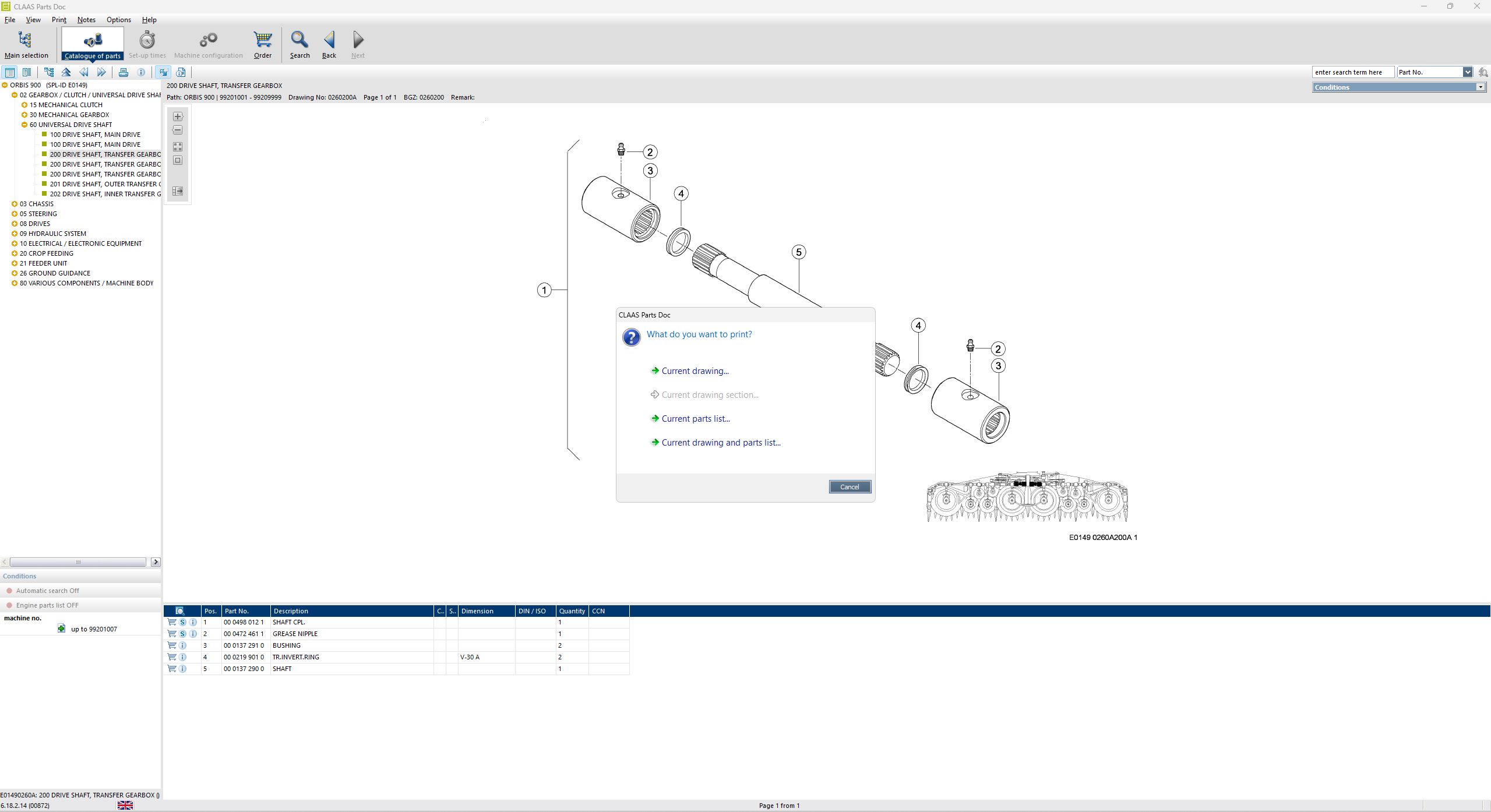Open the Main selection view
This screenshot has height=812, width=1491.
[x=26, y=44]
